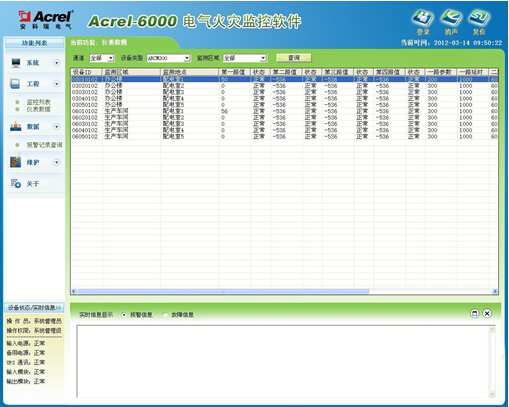Click the 登录 login icon
This screenshot has width=509, height=407.
tap(423, 18)
